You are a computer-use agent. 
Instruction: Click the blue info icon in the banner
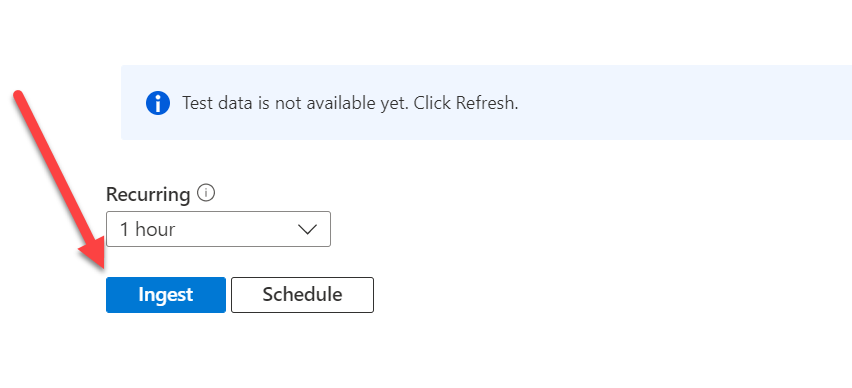tap(158, 103)
